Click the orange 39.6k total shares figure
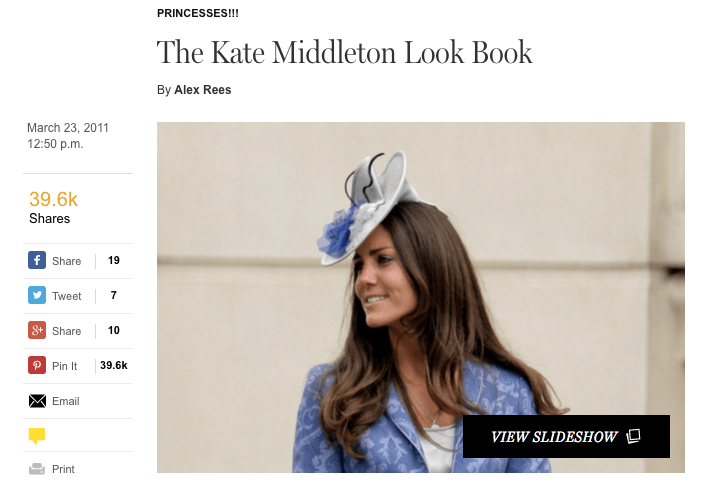 (53, 199)
